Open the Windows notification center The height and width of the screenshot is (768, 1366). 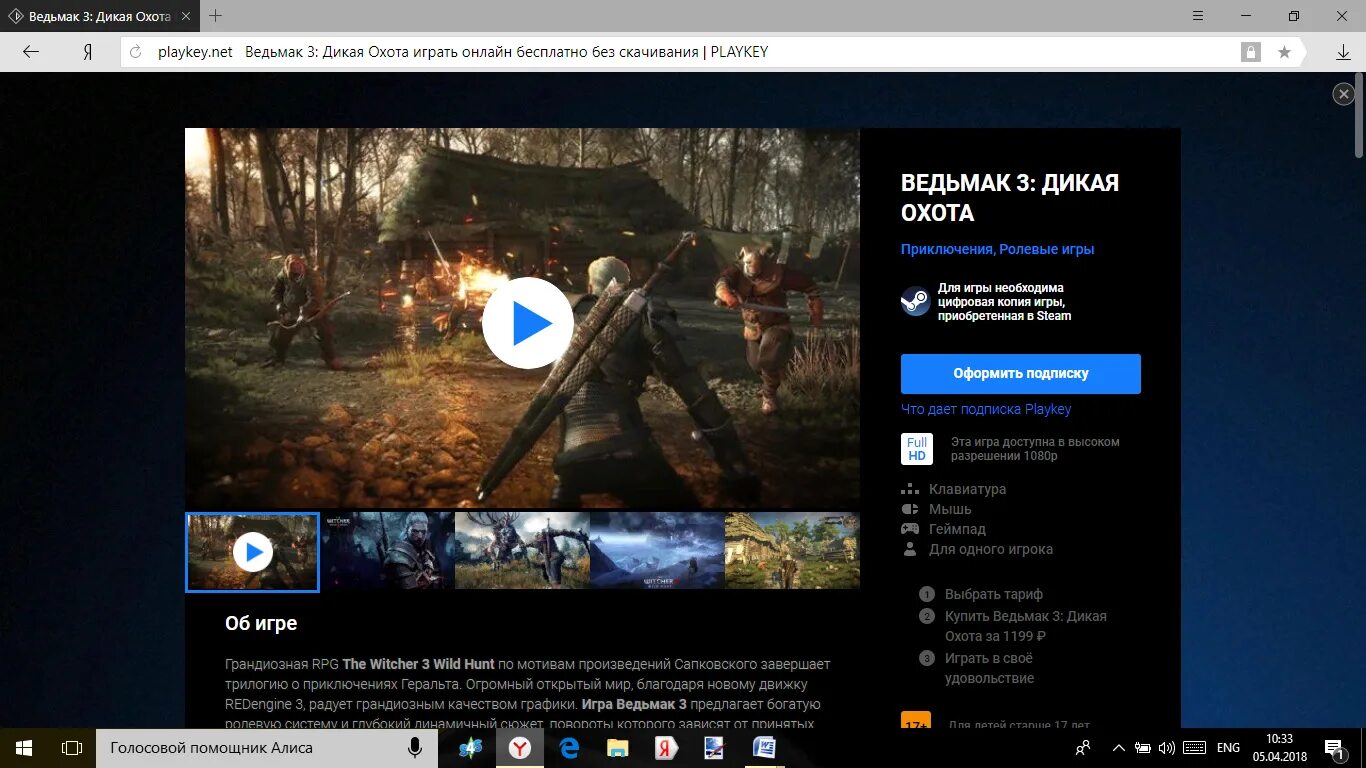click(x=1334, y=748)
